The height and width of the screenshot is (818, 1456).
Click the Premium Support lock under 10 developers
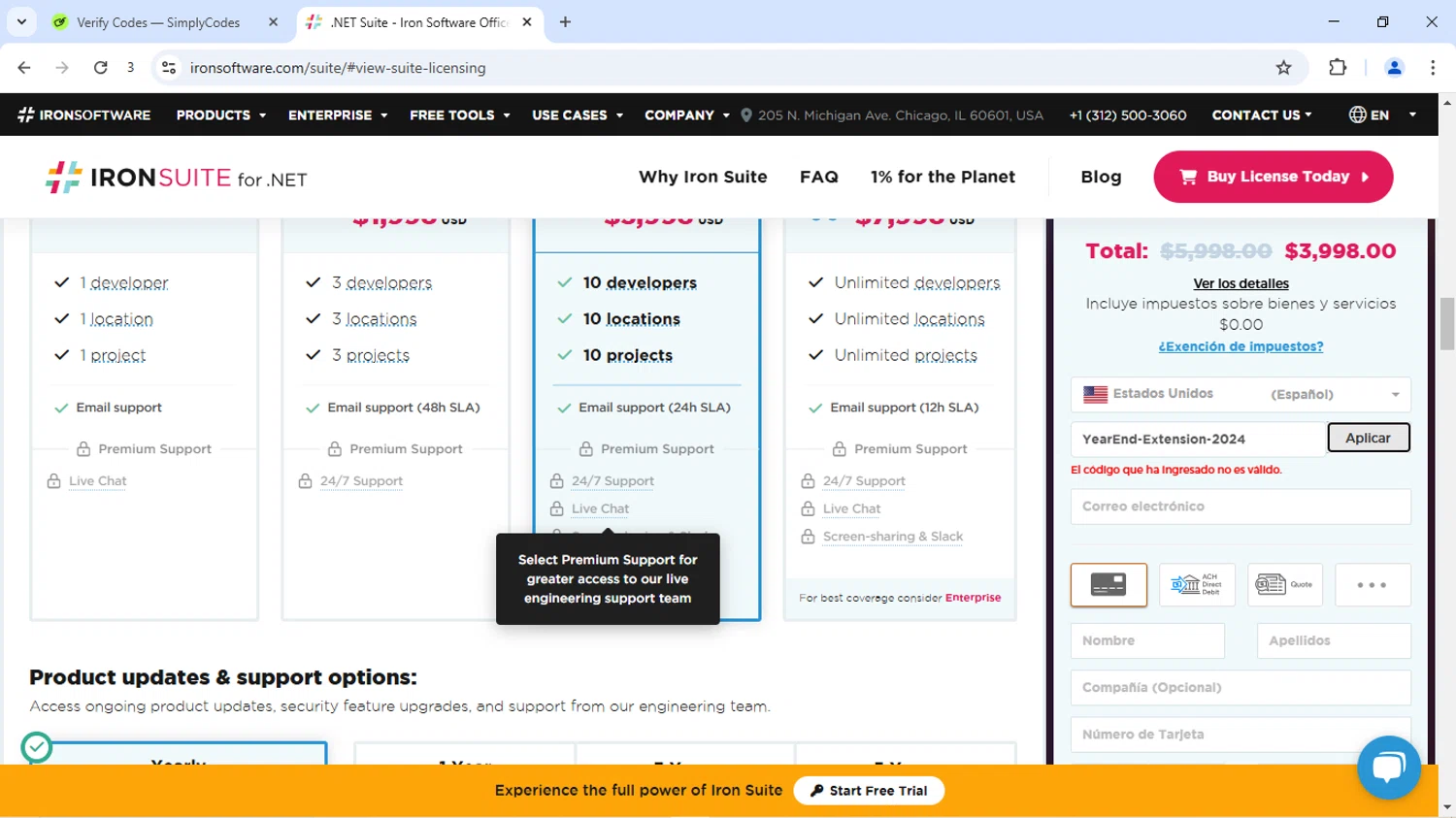pyautogui.click(x=586, y=449)
